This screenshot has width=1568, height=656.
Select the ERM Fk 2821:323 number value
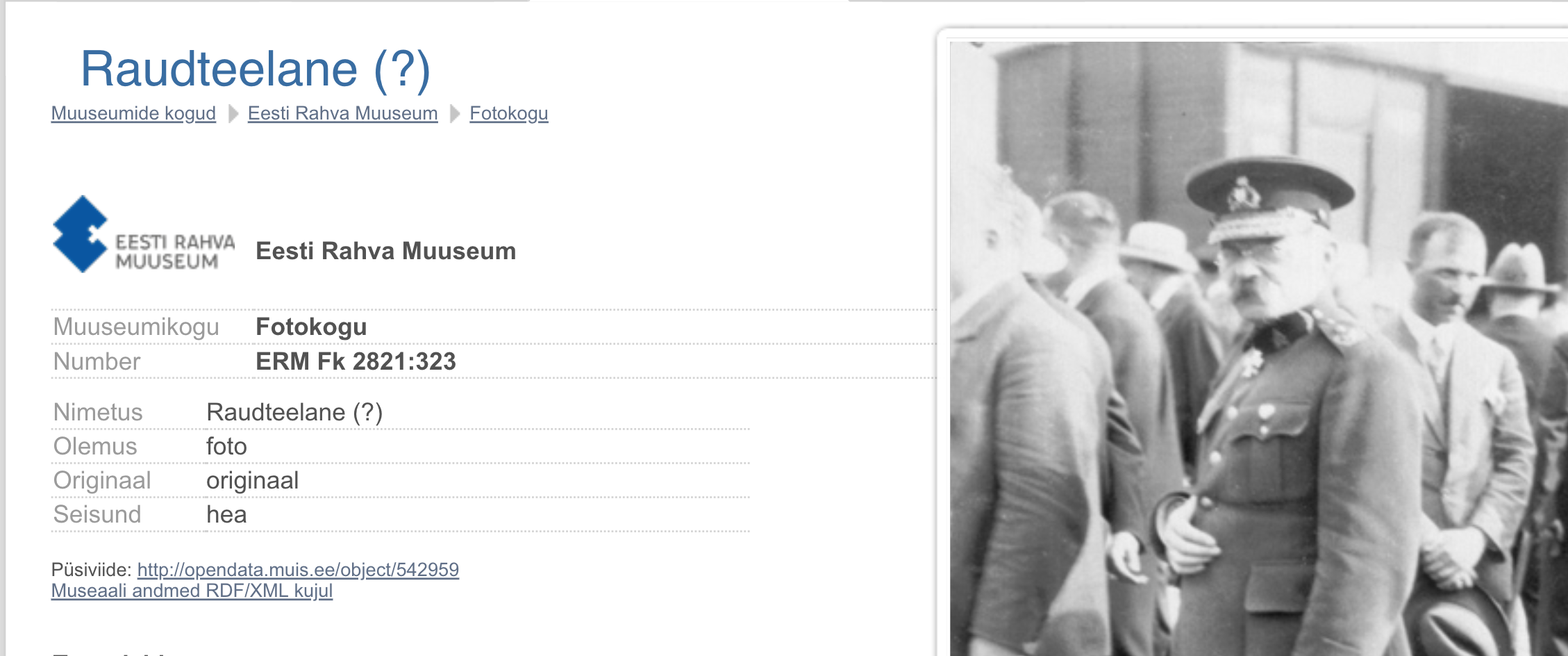(356, 361)
